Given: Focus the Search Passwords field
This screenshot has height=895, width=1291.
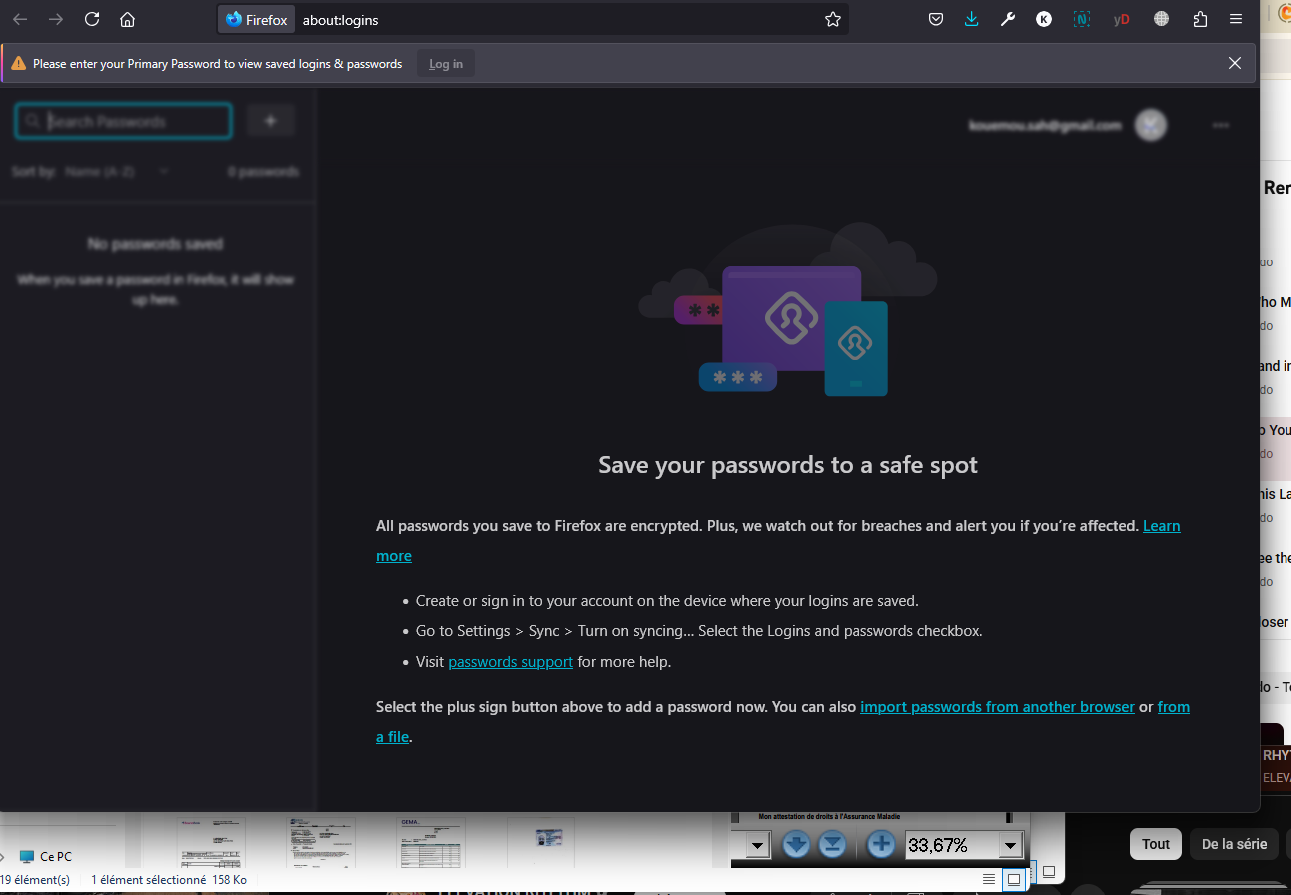Looking at the screenshot, I should pos(124,121).
